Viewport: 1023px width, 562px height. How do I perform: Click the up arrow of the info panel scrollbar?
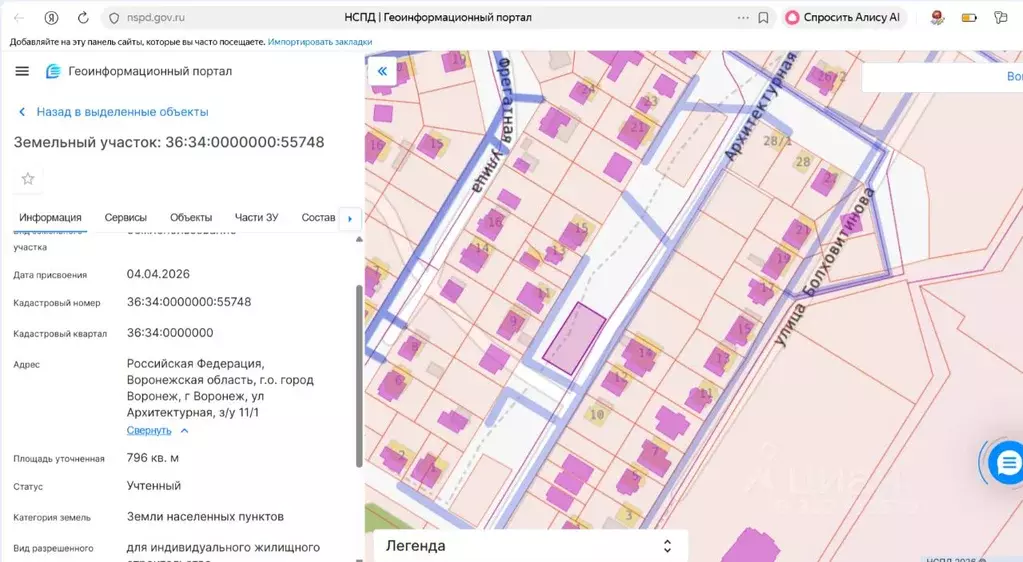coord(359,240)
